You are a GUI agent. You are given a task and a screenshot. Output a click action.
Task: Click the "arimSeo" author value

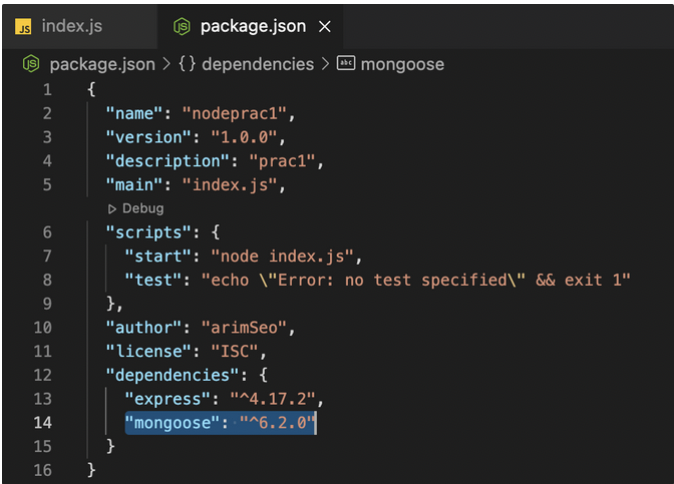(x=244, y=328)
